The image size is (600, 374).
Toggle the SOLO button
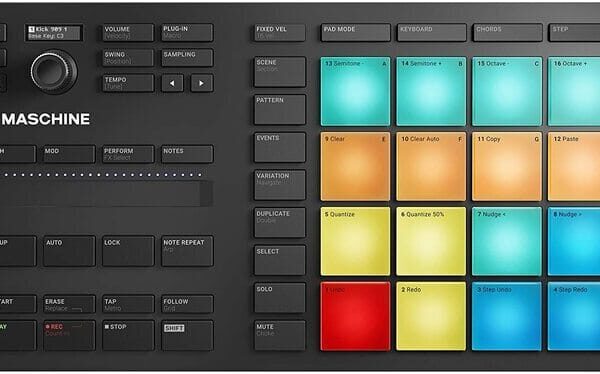[x=280, y=298]
